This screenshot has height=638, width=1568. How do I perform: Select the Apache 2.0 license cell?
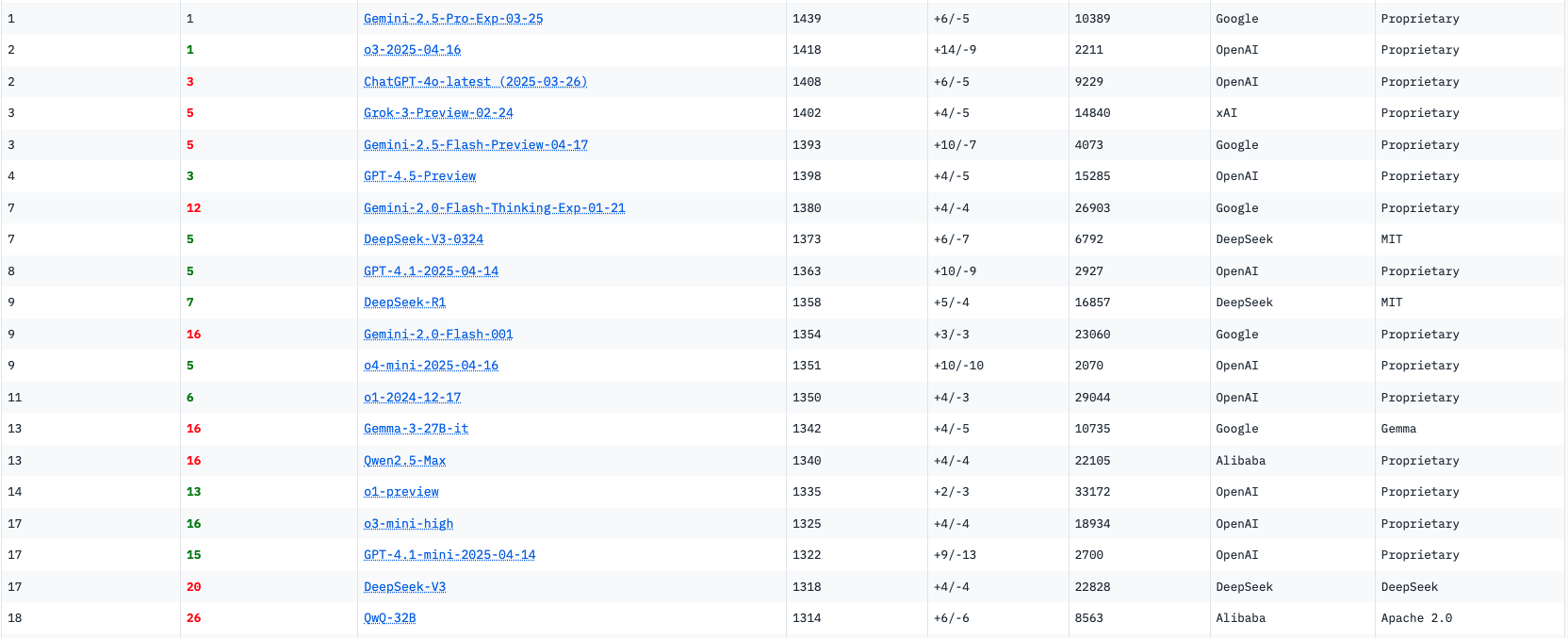pos(1417,618)
